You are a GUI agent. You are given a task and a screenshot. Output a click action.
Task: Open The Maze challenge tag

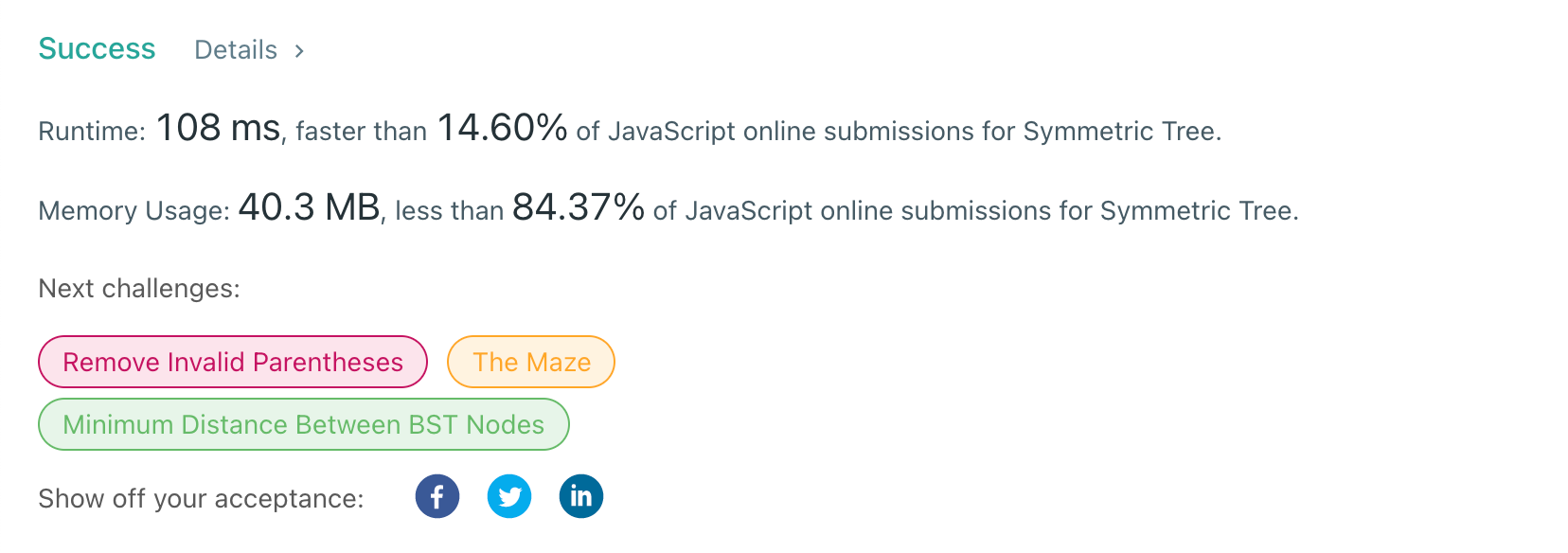click(531, 362)
